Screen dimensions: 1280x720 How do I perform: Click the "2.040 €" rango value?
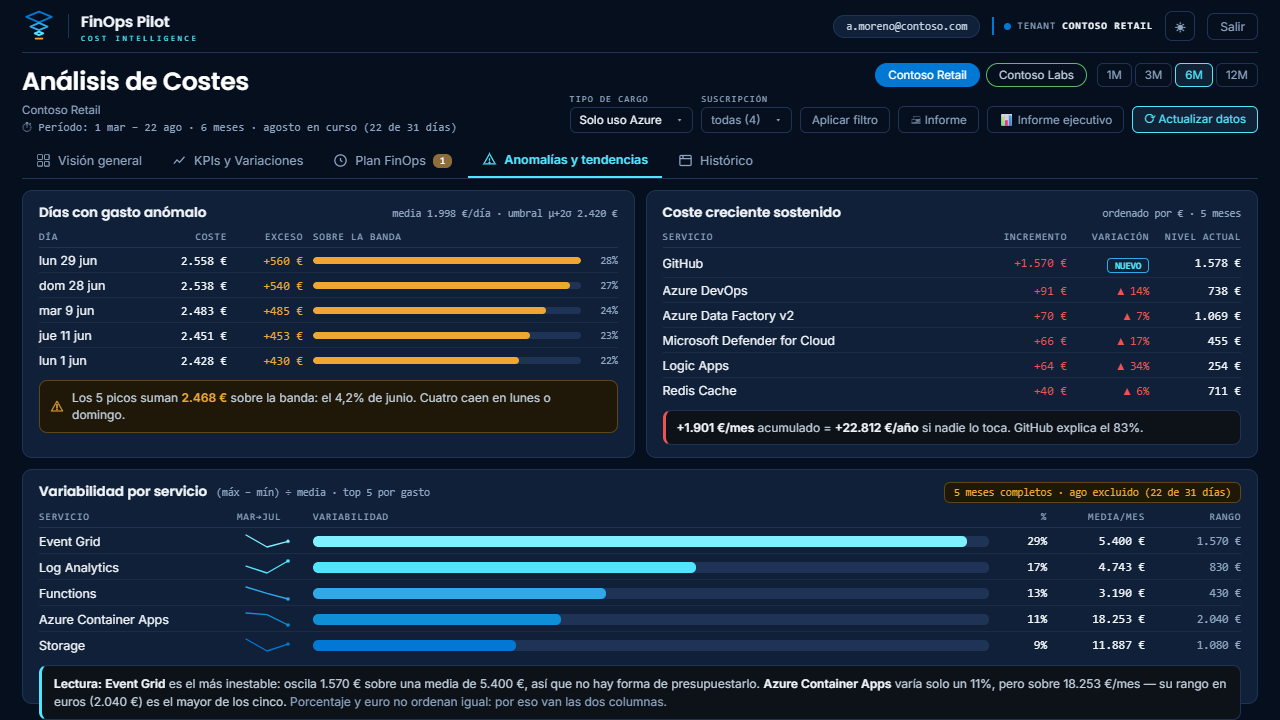click(x=1219, y=620)
